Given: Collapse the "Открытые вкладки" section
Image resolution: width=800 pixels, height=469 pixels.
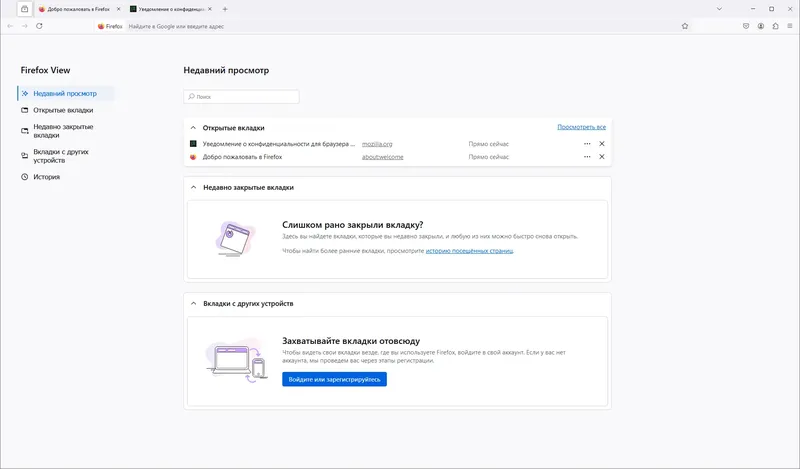Looking at the screenshot, I should tap(193, 128).
